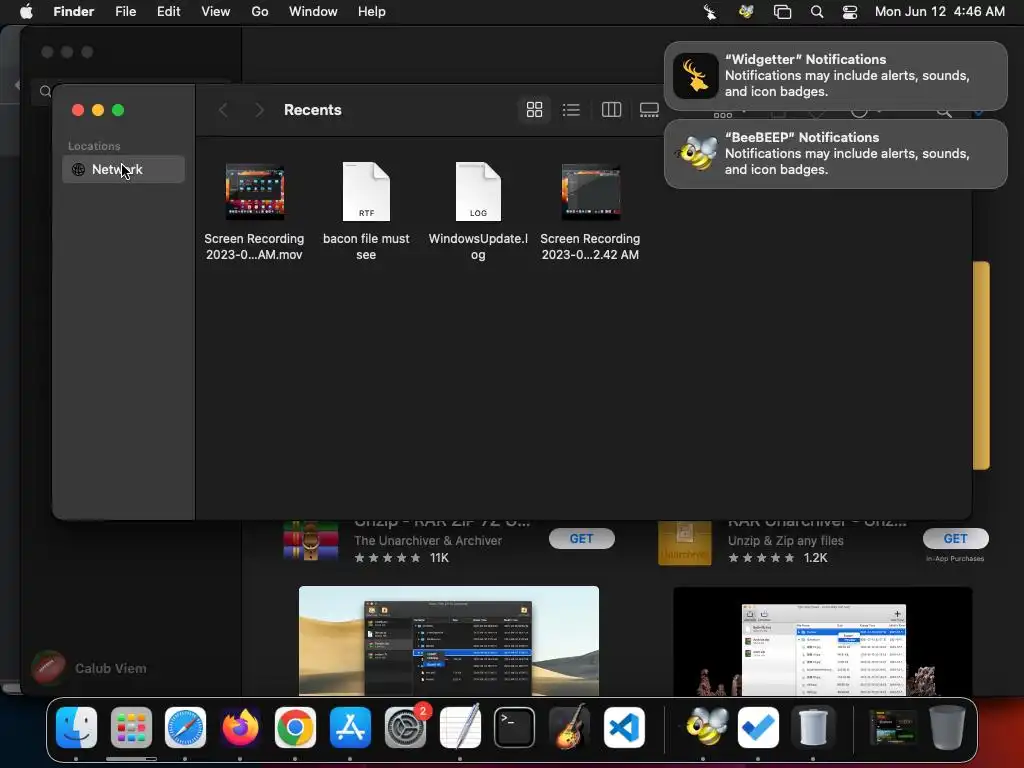Open TextEdit from the Dock
Screen dimensions: 1024x768
(x=460, y=728)
